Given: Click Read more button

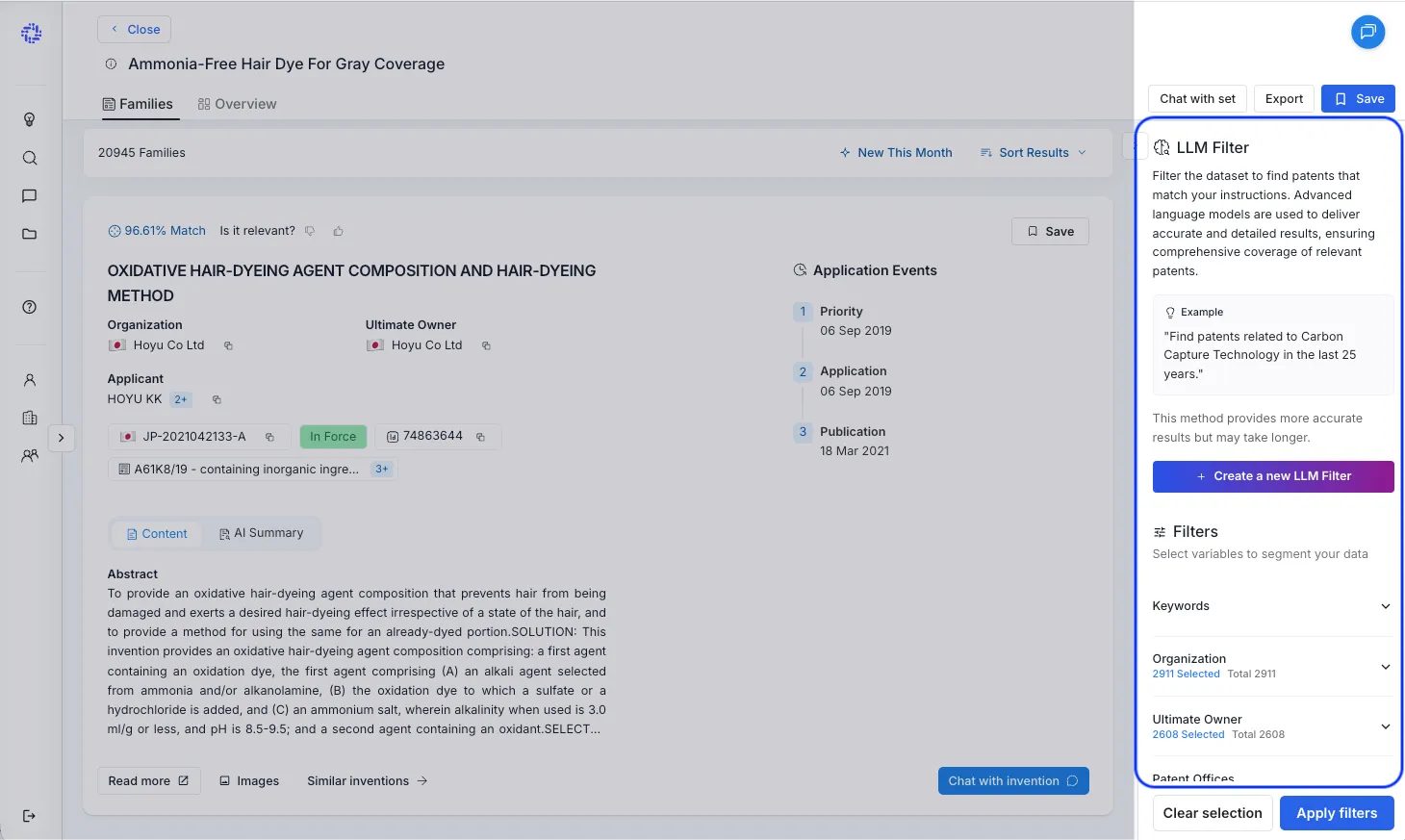Looking at the screenshot, I should coord(149,780).
